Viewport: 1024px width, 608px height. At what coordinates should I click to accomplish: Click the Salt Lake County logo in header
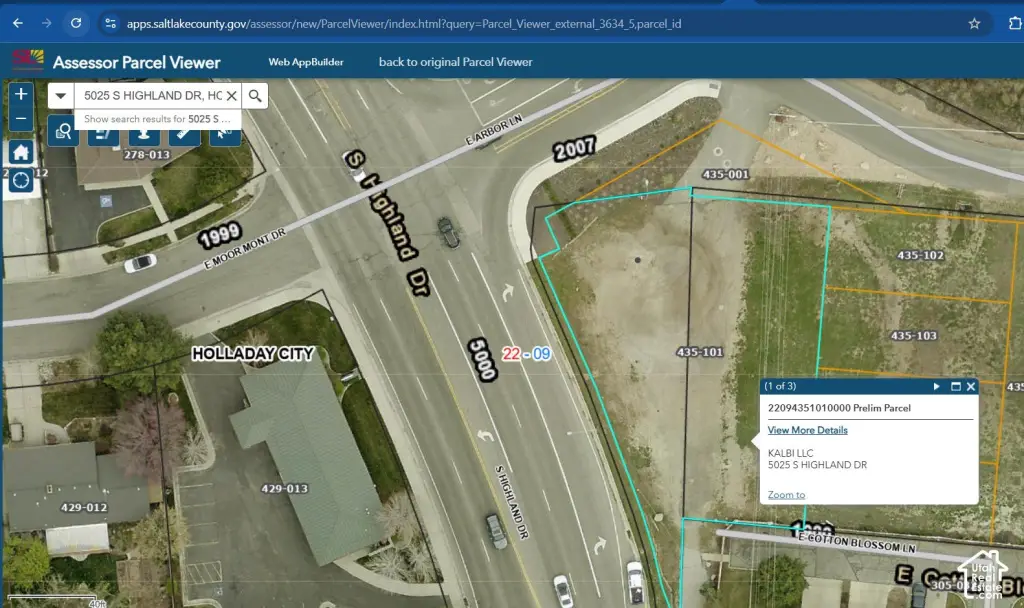[28, 60]
